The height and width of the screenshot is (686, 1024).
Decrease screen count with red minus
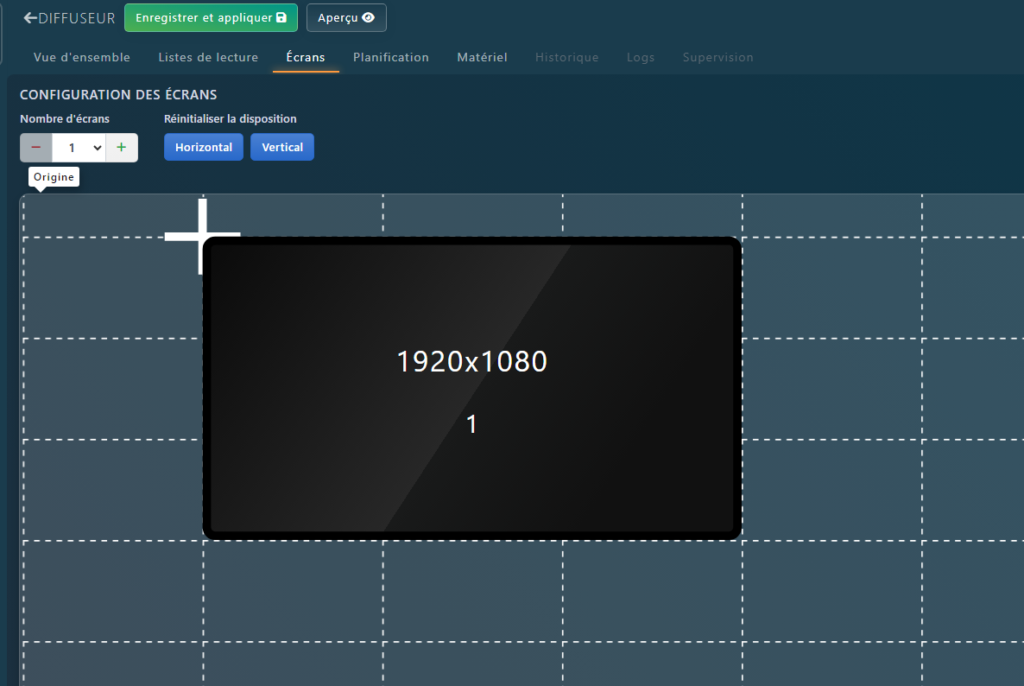click(x=36, y=147)
